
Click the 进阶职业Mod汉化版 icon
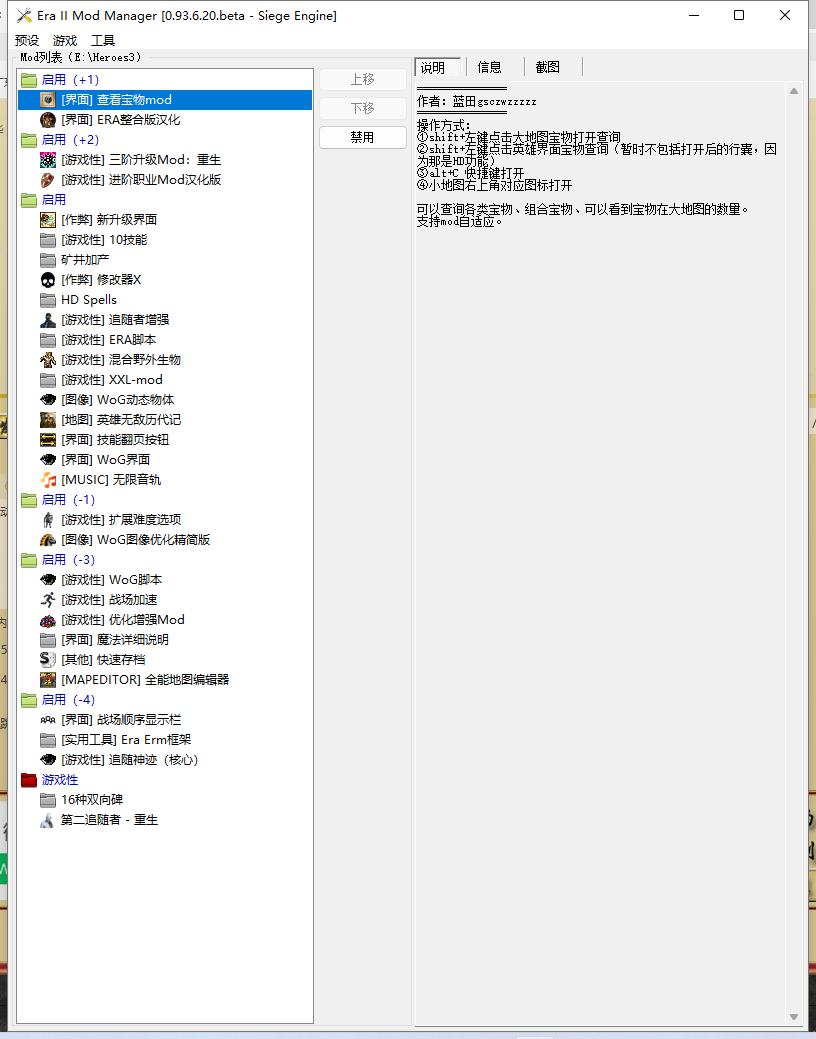click(48, 180)
